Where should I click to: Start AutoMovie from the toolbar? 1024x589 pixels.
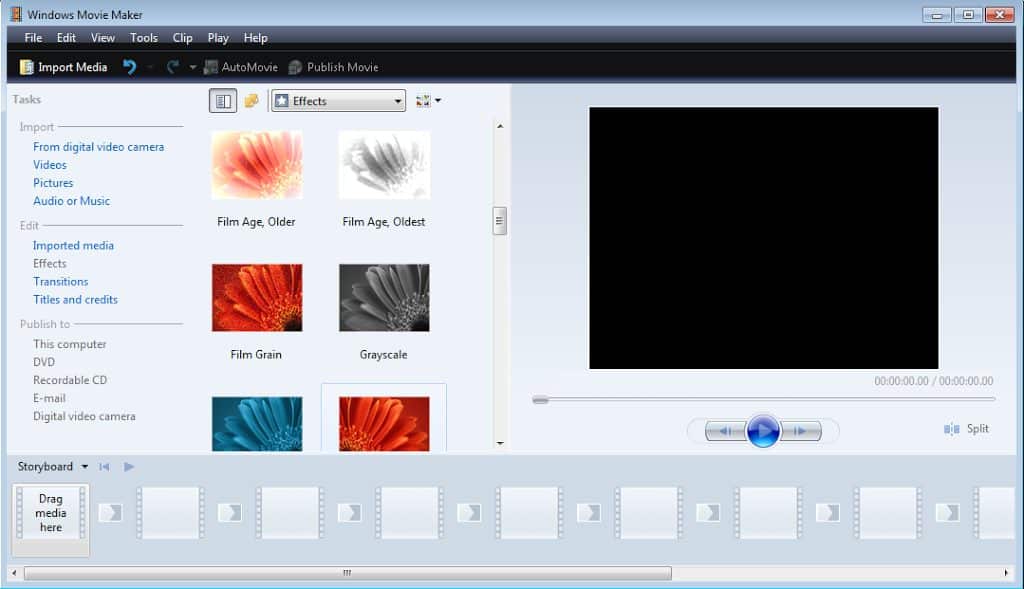coord(240,67)
